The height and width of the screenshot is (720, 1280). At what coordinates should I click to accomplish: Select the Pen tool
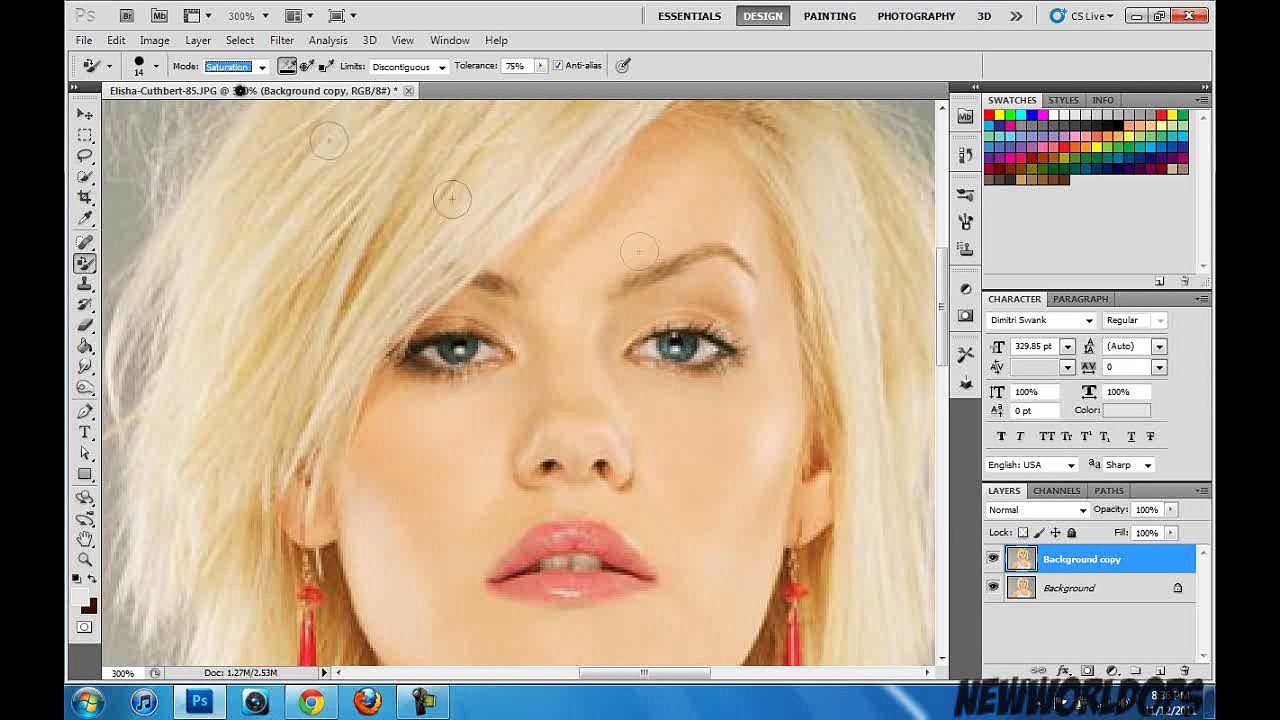click(85, 411)
